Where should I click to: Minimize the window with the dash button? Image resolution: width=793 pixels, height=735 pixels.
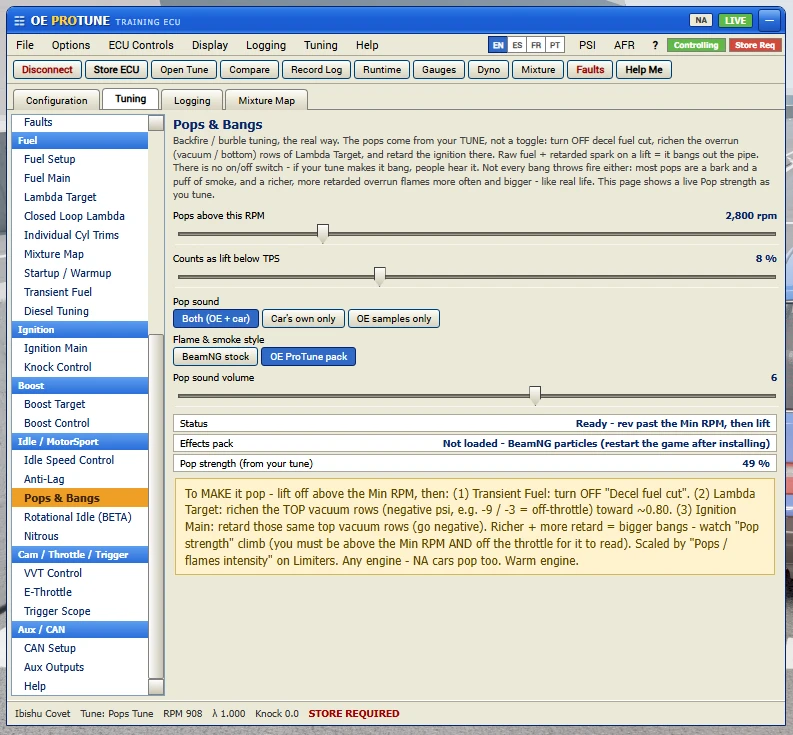(770, 21)
